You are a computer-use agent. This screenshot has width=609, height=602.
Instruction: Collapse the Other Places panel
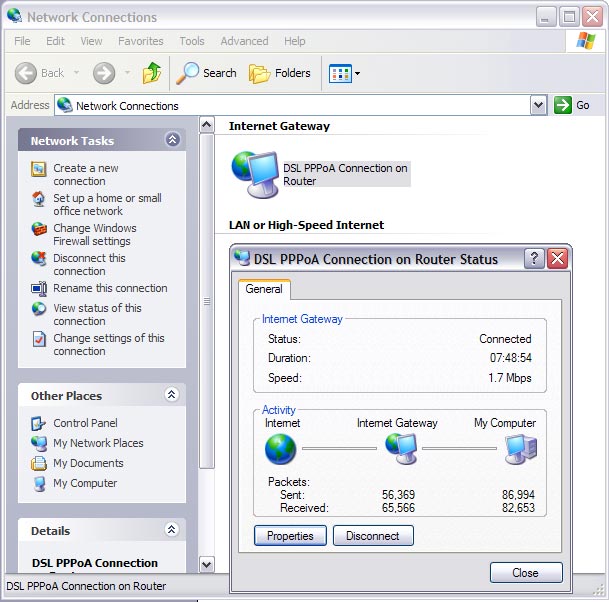(172, 395)
